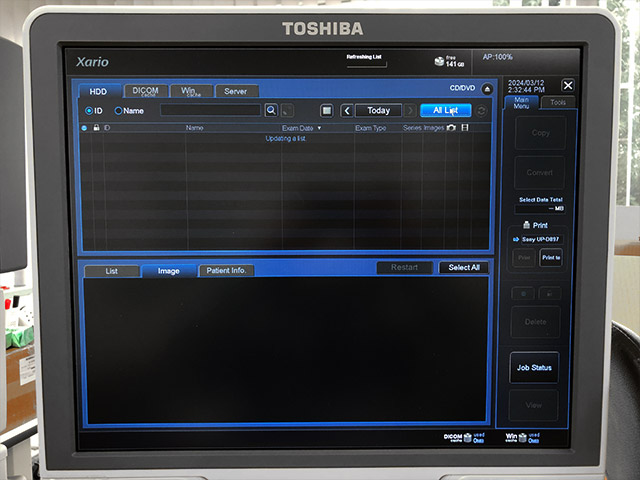Click the search text input field
The image size is (640, 480).
coord(211,110)
